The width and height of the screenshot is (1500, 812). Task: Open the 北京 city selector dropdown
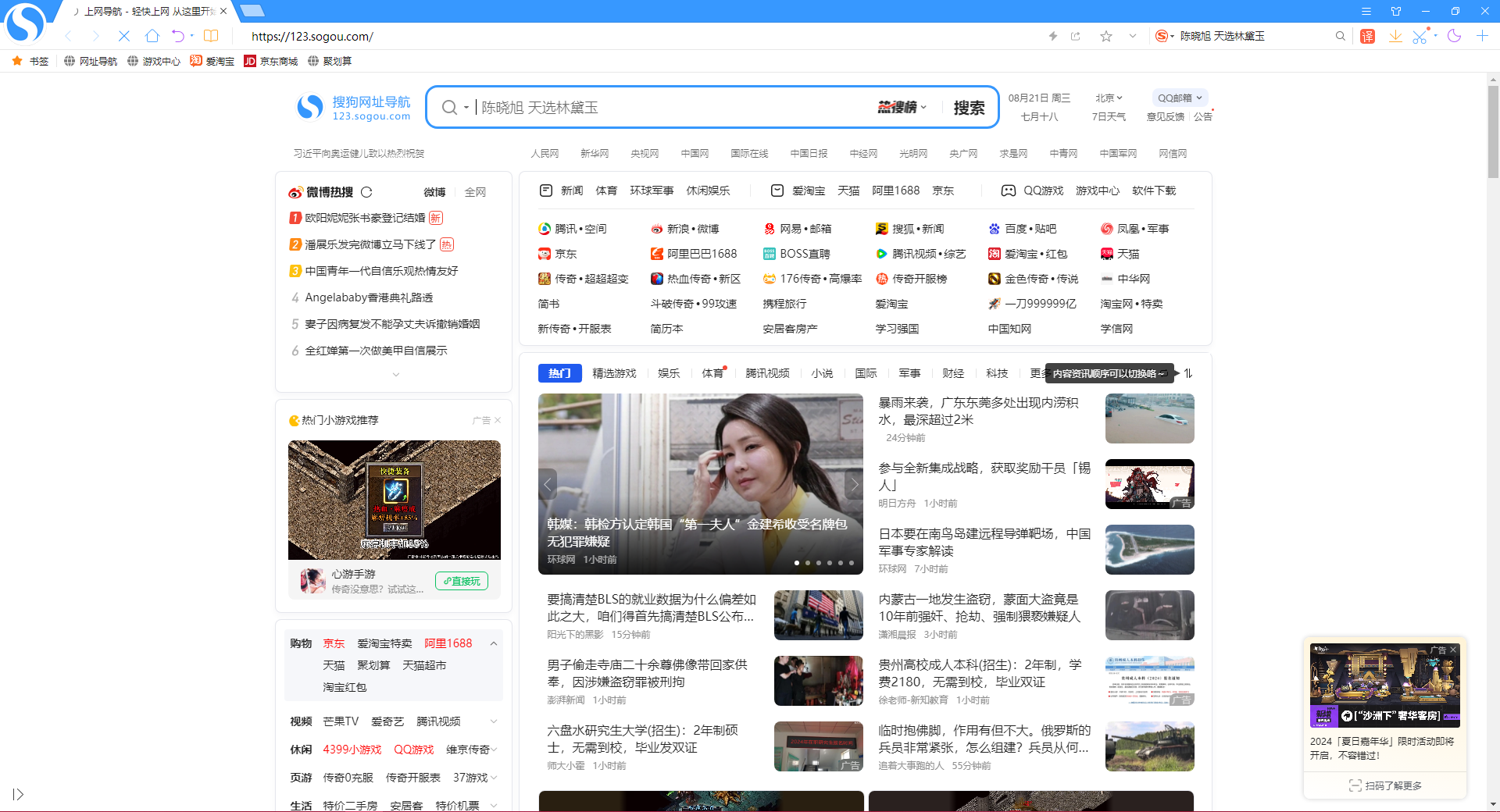point(1108,98)
